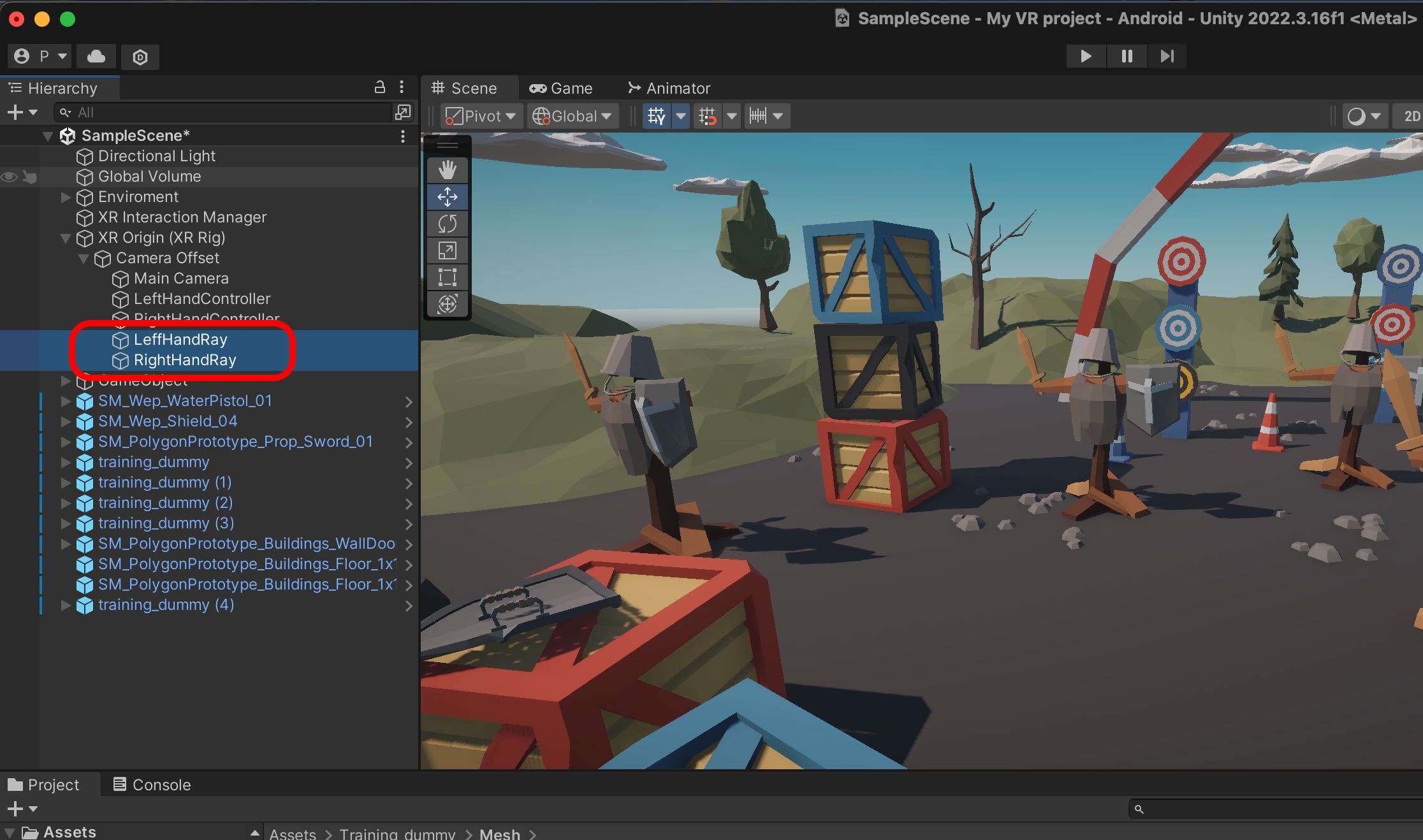Open the Global orientation dropdown
The image size is (1423, 840).
[x=572, y=116]
